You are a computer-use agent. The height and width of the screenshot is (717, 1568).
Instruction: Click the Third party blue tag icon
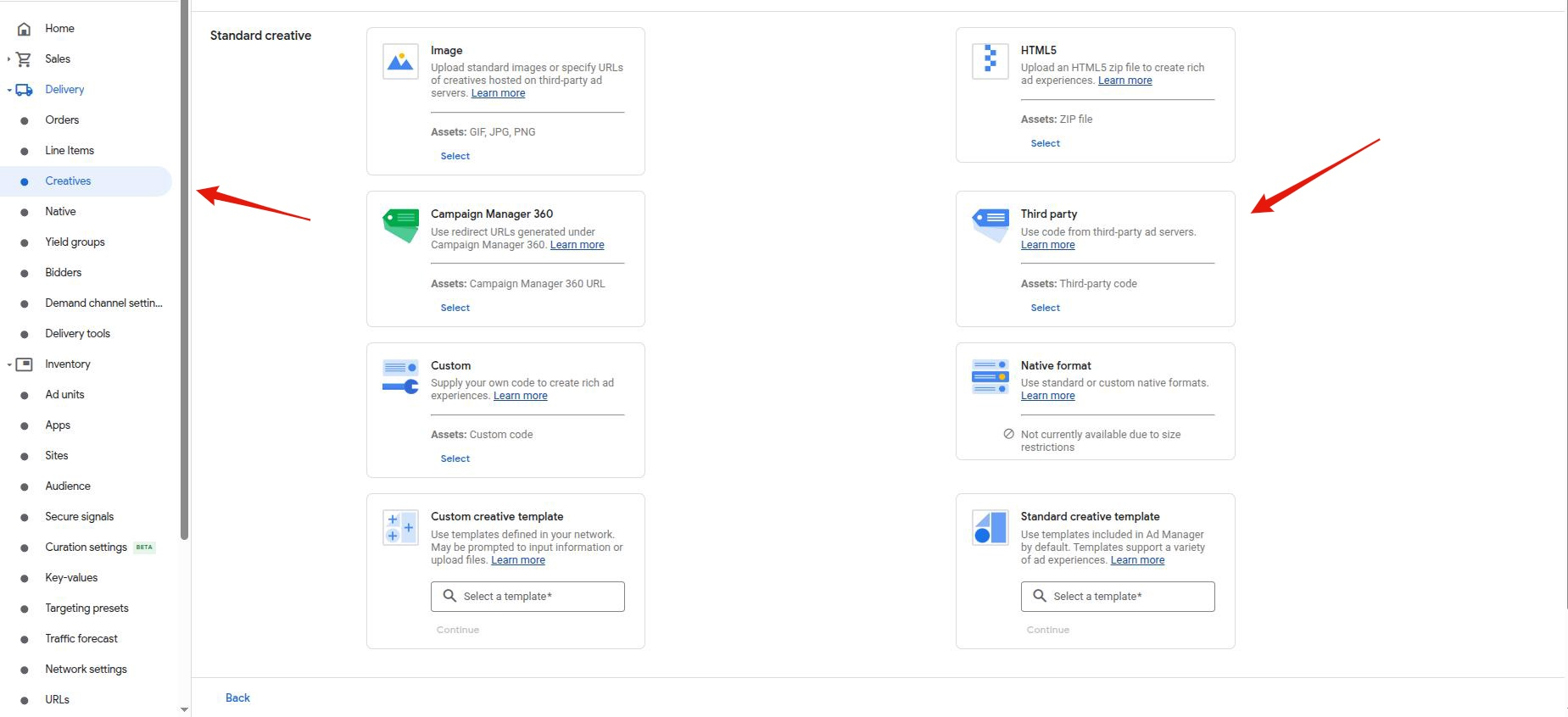point(990,225)
